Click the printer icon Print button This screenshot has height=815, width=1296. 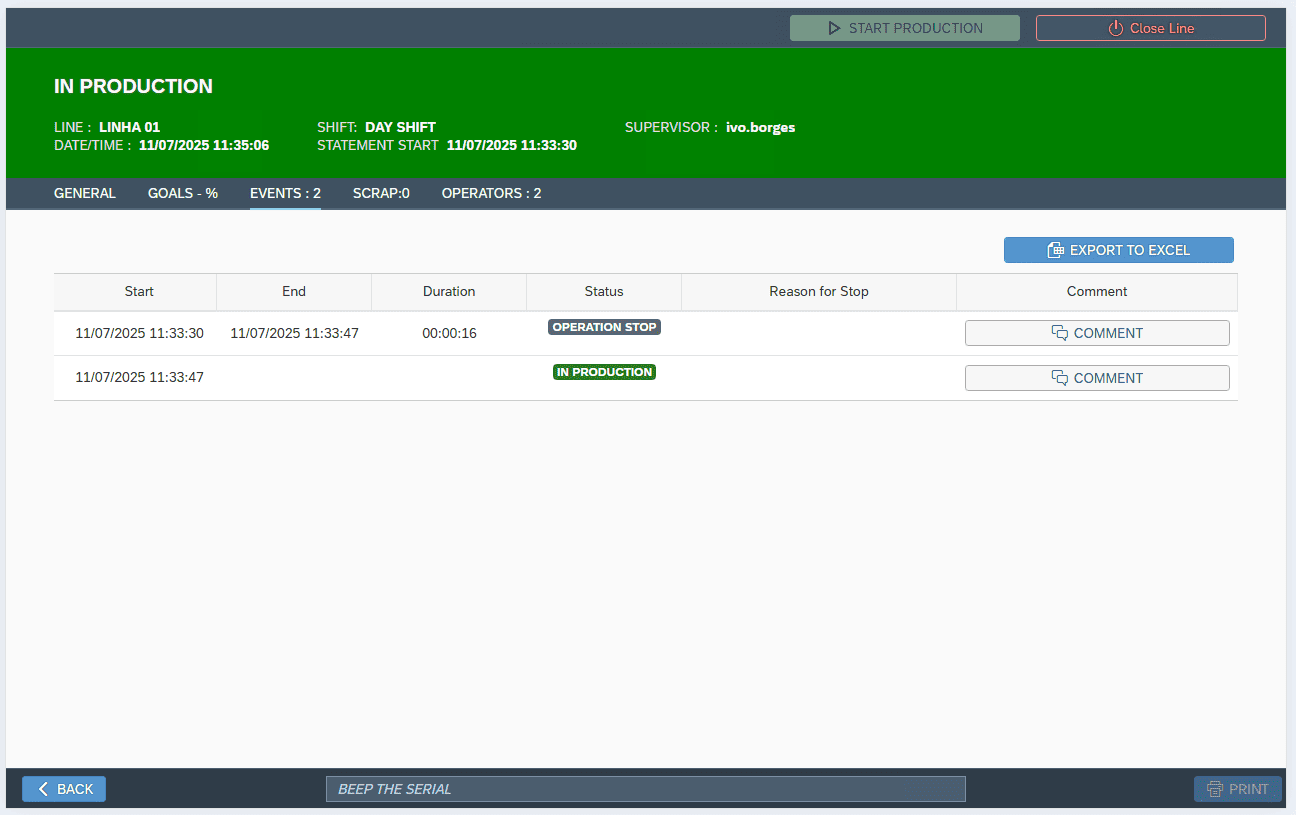pos(1237,789)
